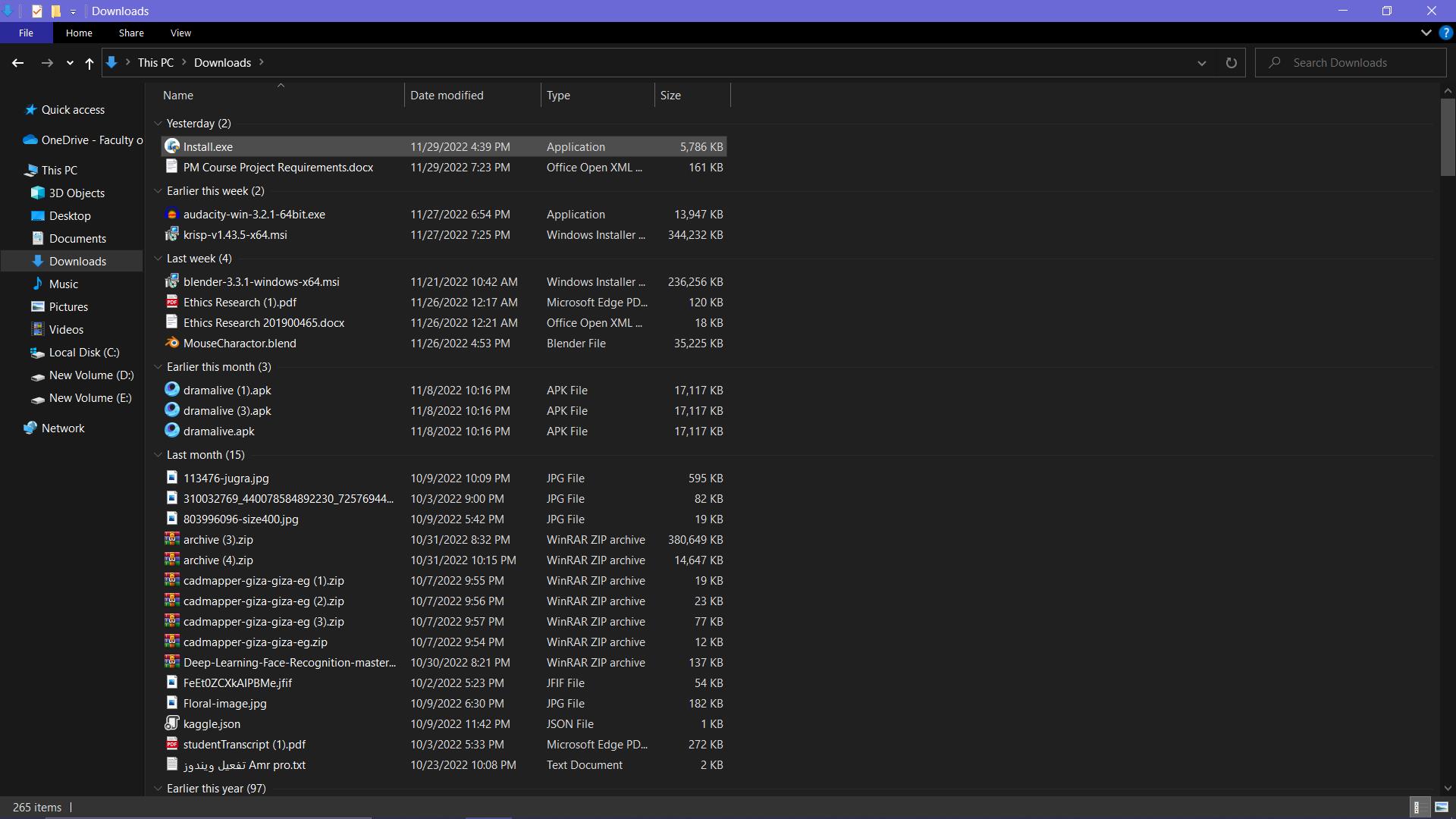Click the kaggle.json file icon
1456x819 pixels.
click(x=172, y=723)
